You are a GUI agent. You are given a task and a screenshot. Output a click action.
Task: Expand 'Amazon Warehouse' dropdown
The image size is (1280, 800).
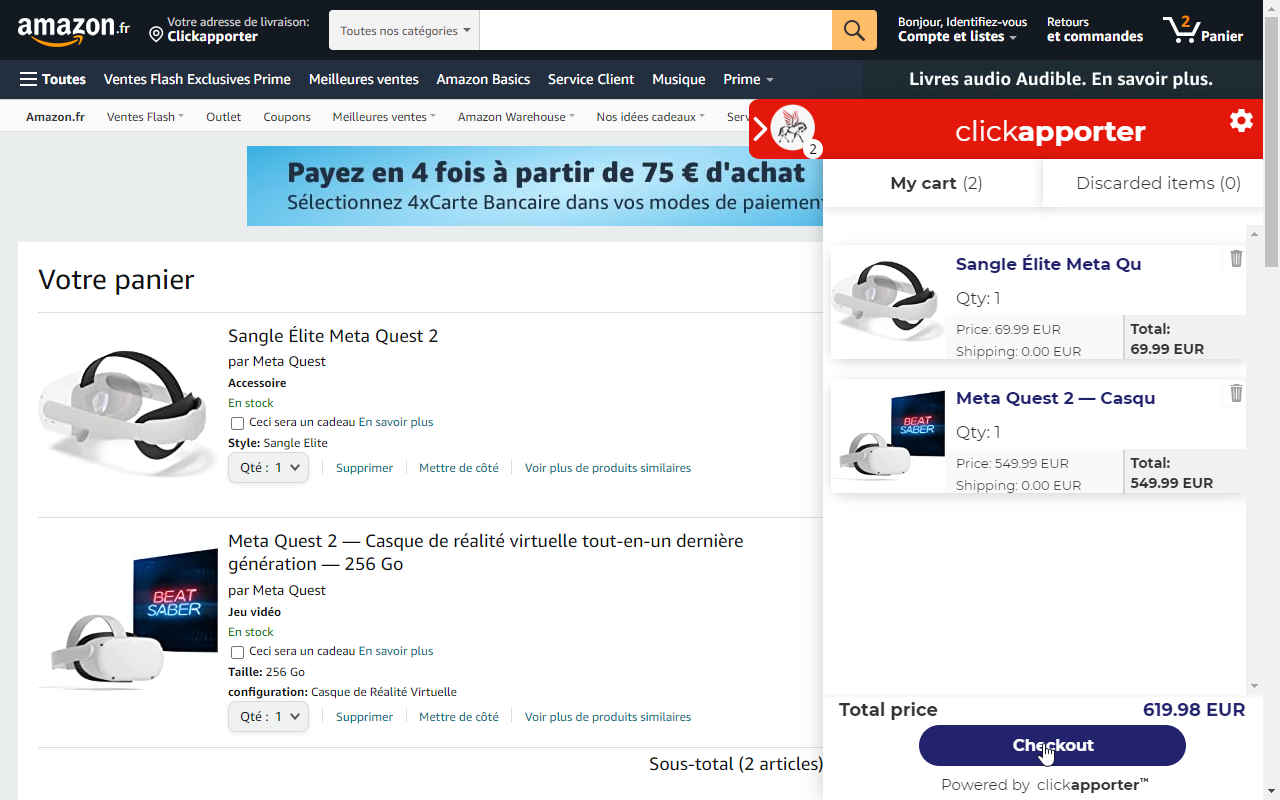tap(516, 117)
